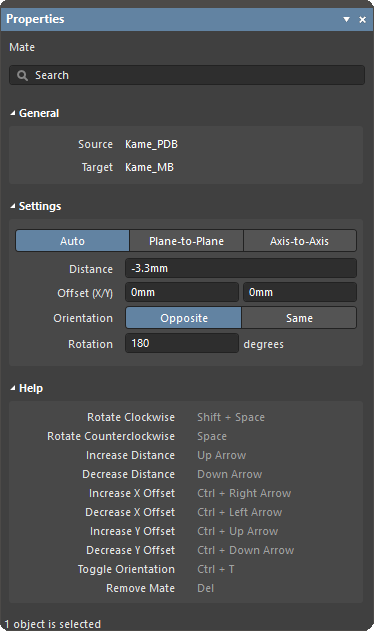Viewport: 374px width, 631px height.
Task: Click the Y offset field
Action: click(300, 292)
